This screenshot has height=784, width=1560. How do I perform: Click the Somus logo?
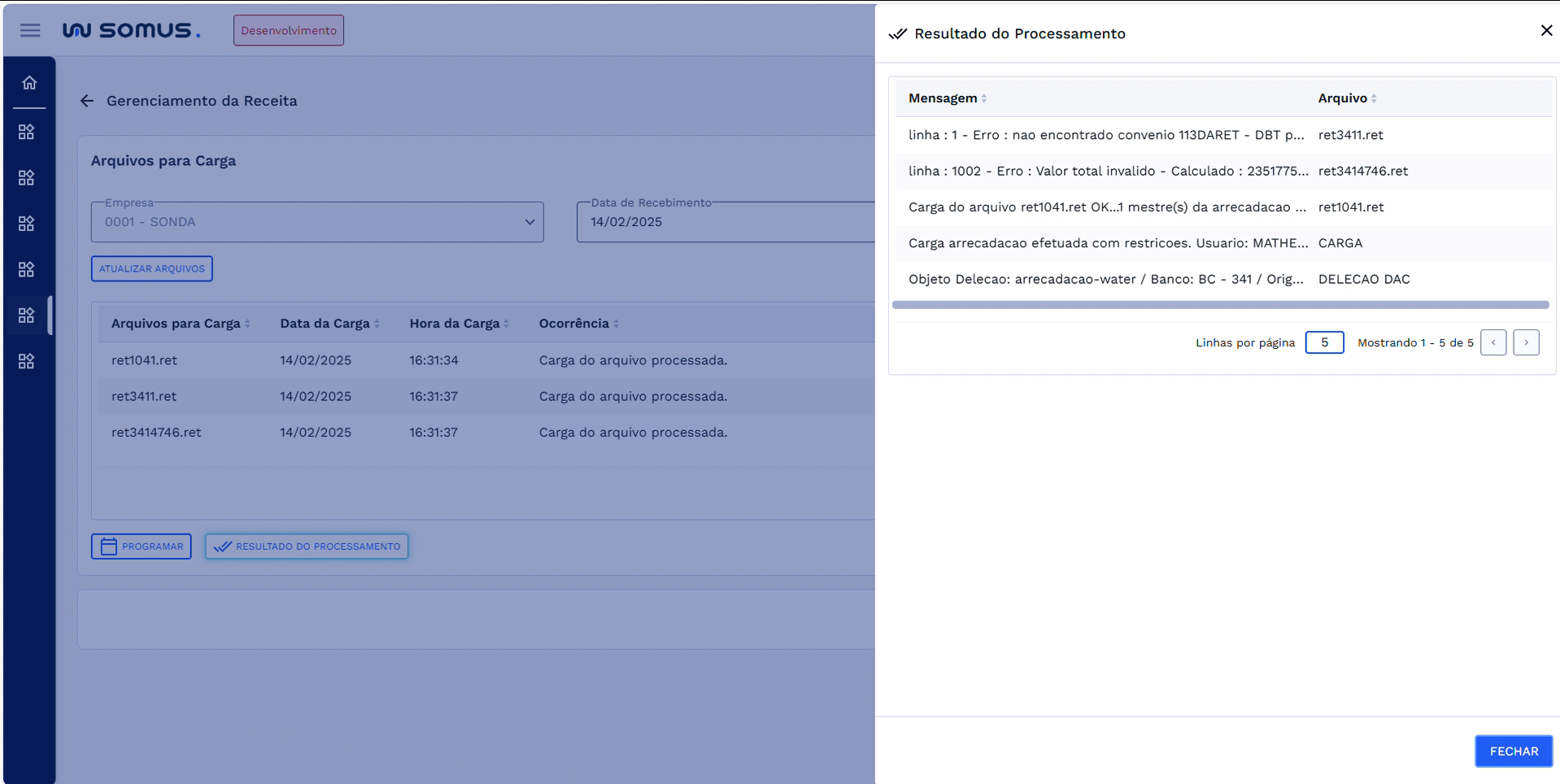[x=130, y=30]
